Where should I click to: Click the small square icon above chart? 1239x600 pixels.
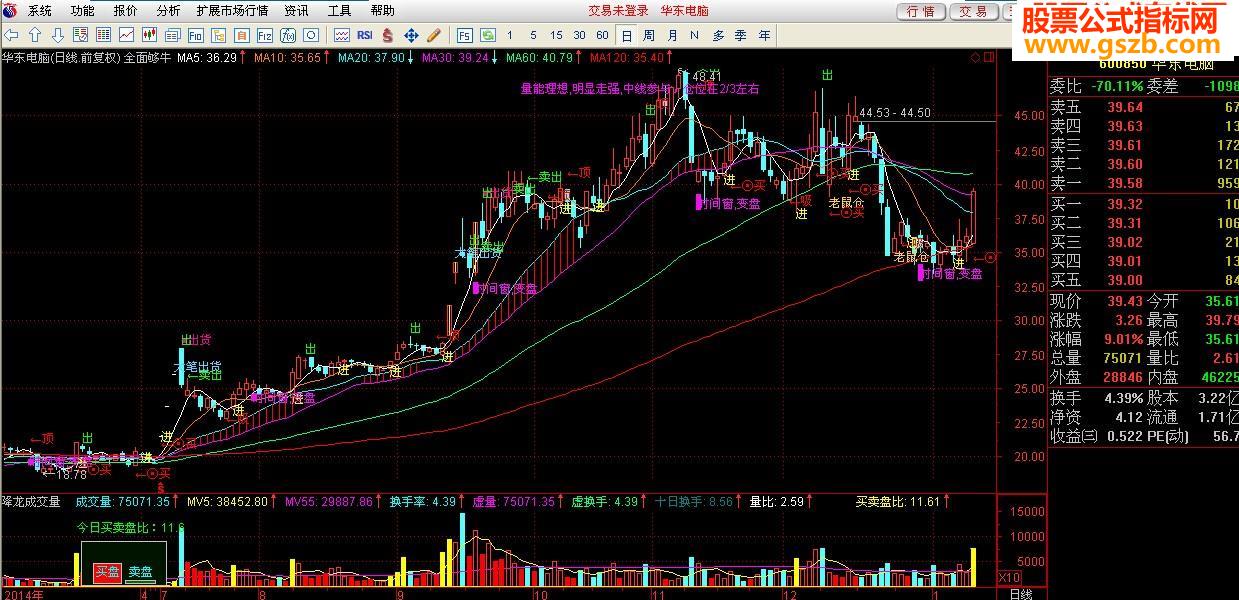[989, 58]
